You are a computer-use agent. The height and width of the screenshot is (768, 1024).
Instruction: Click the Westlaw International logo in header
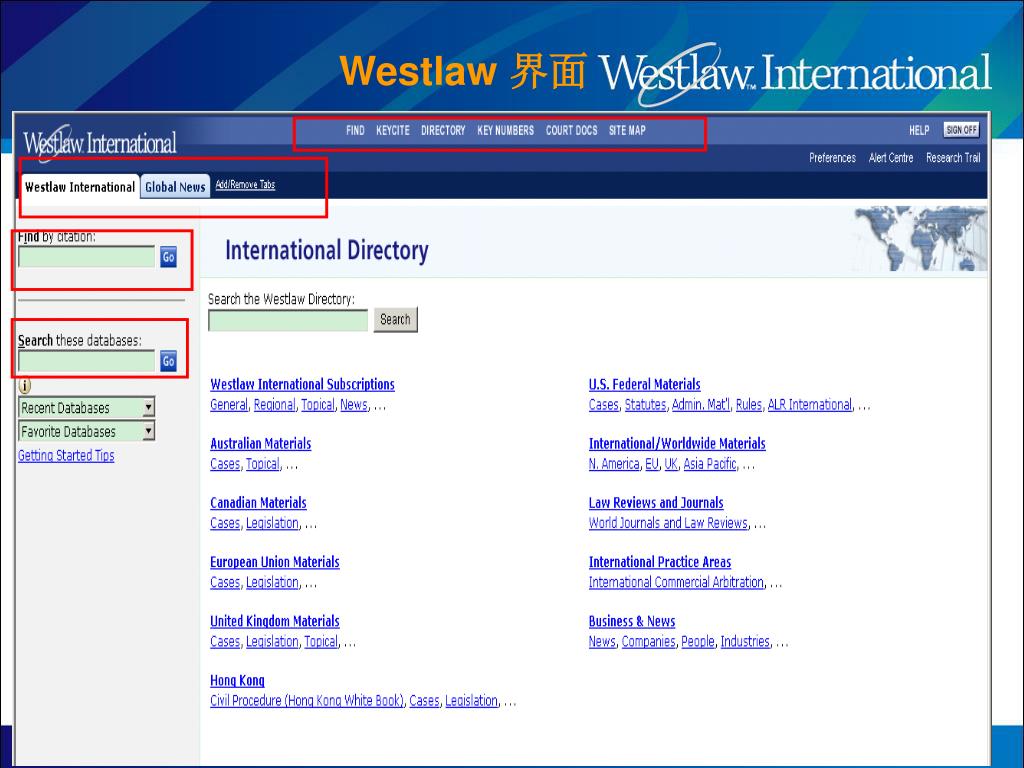99,143
